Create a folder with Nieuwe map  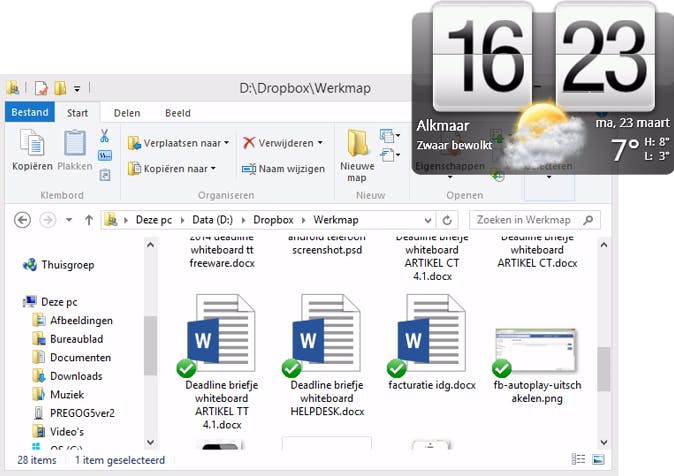click(357, 156)
